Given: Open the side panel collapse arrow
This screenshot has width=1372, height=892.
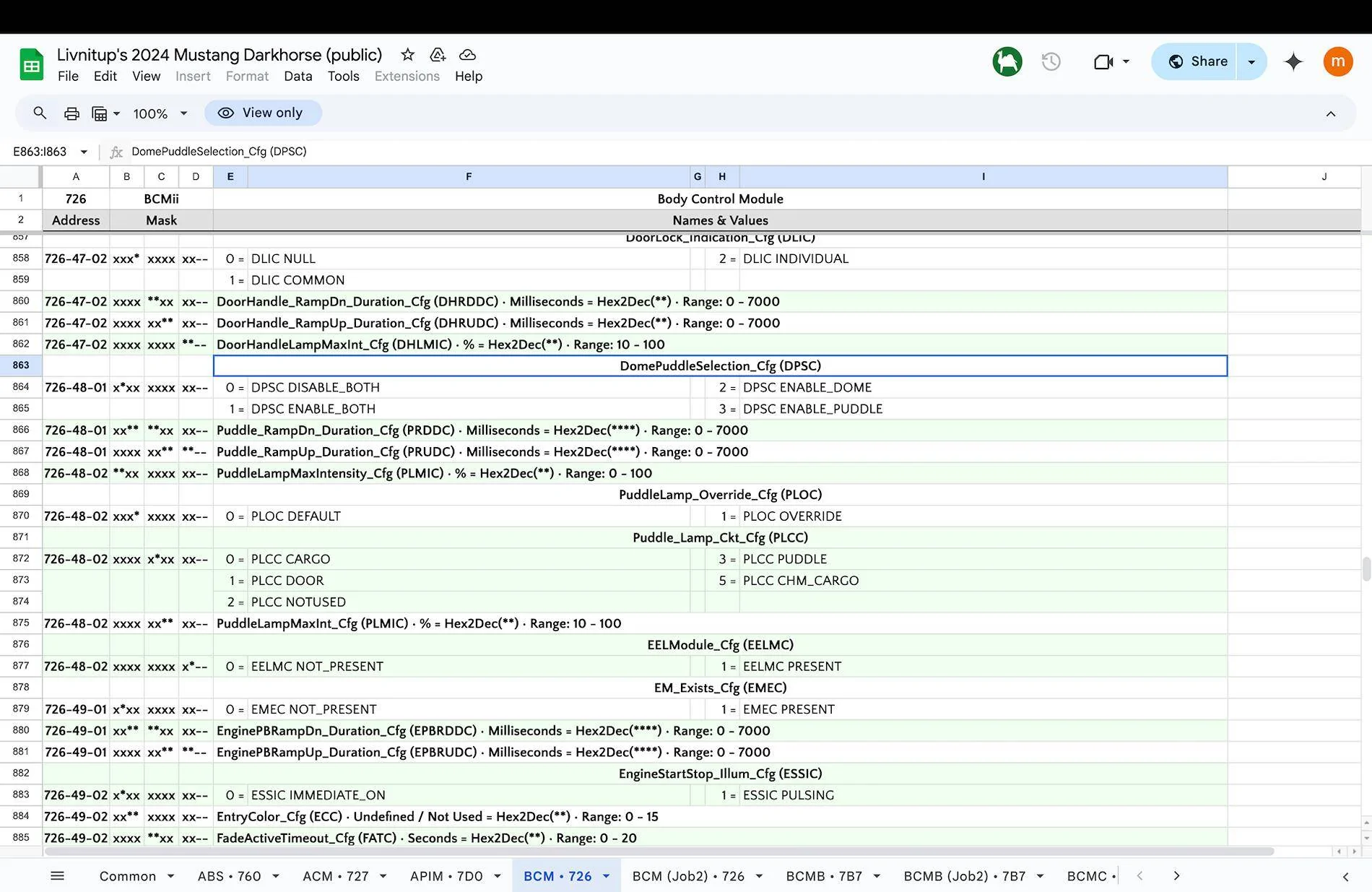Looking at the screenshot, I should pos(1345,876).
